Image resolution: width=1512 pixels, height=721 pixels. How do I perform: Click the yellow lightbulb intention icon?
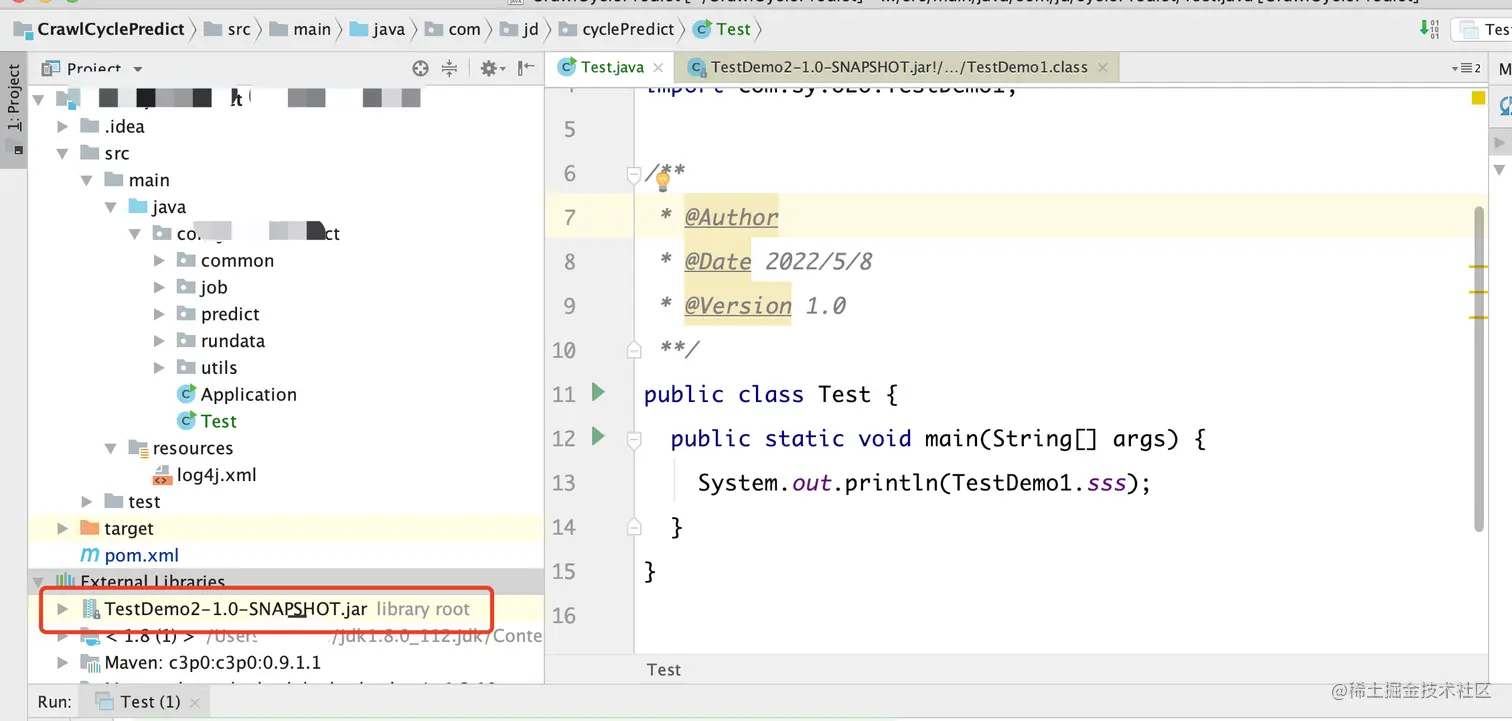662,181
